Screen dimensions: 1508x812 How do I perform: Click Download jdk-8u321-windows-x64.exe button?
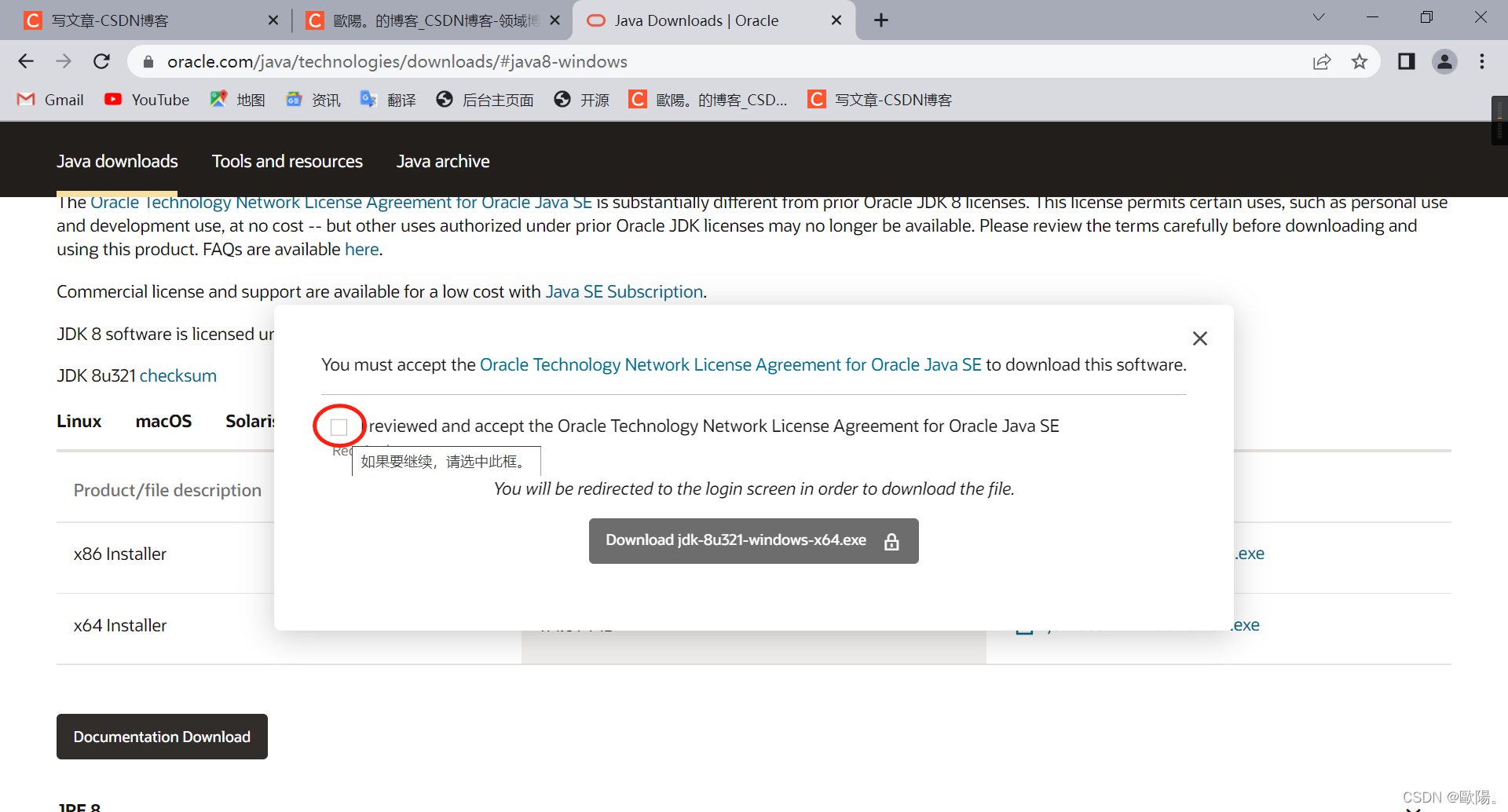click(x=753, y=540)
